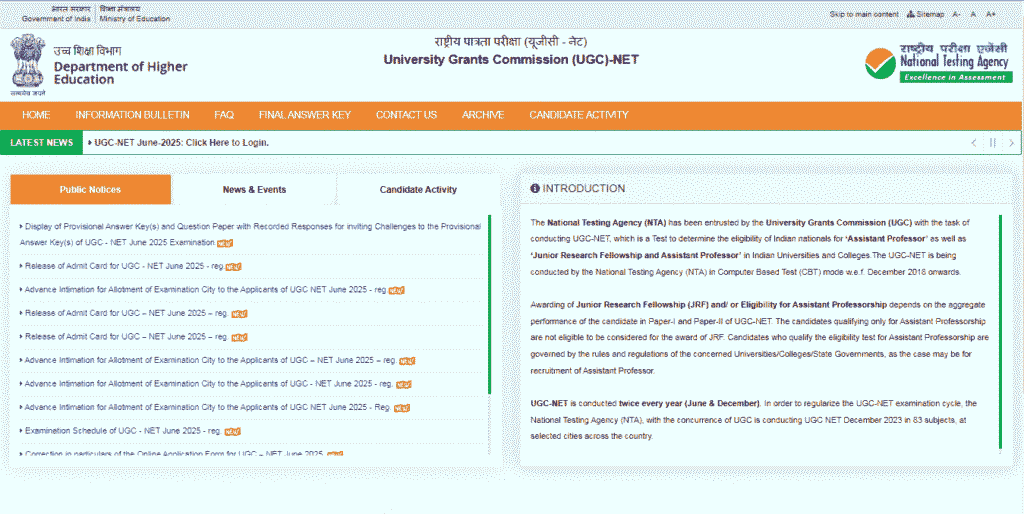
Task: Open CANDIDATE ACTIVITY in orange navbar
Action: coord(579,115)
